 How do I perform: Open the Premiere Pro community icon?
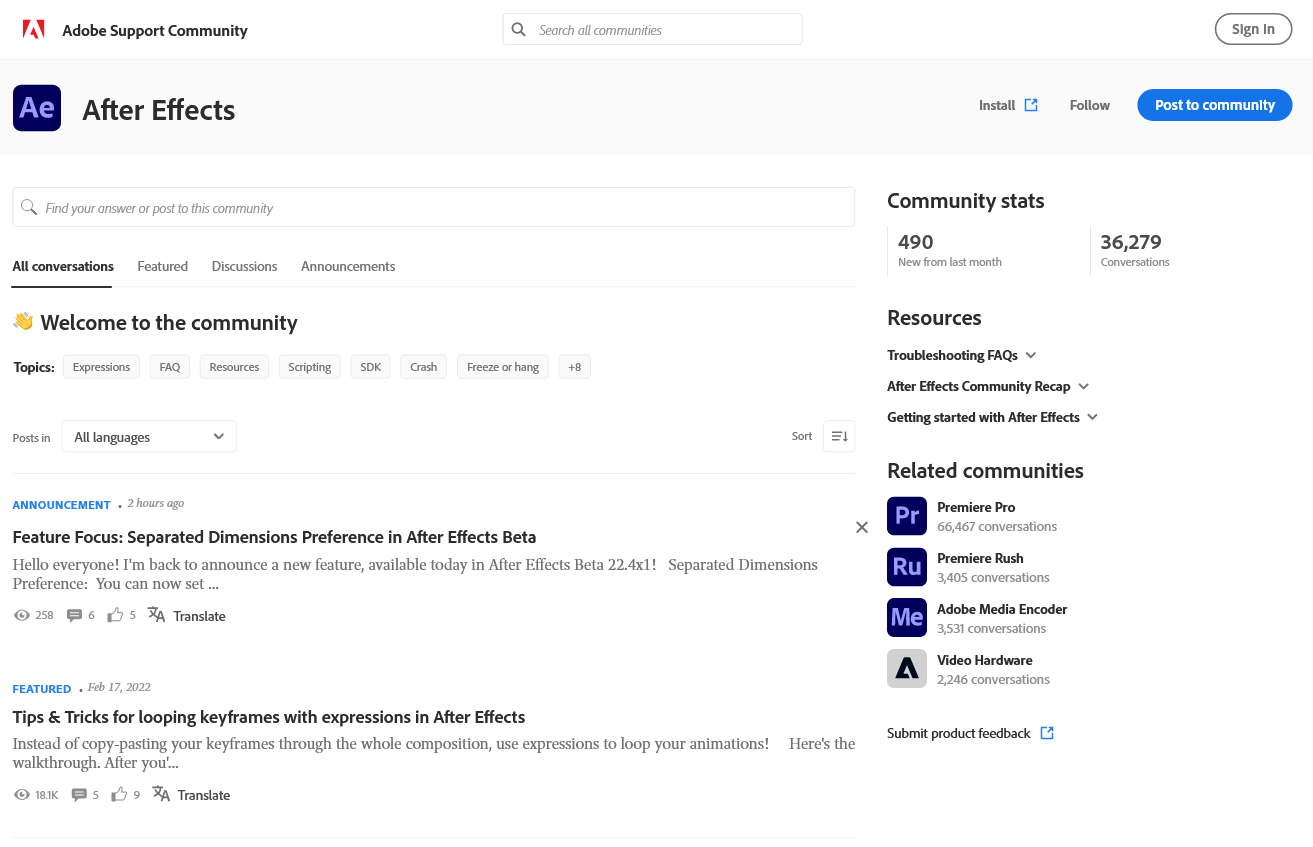[906, 516]
